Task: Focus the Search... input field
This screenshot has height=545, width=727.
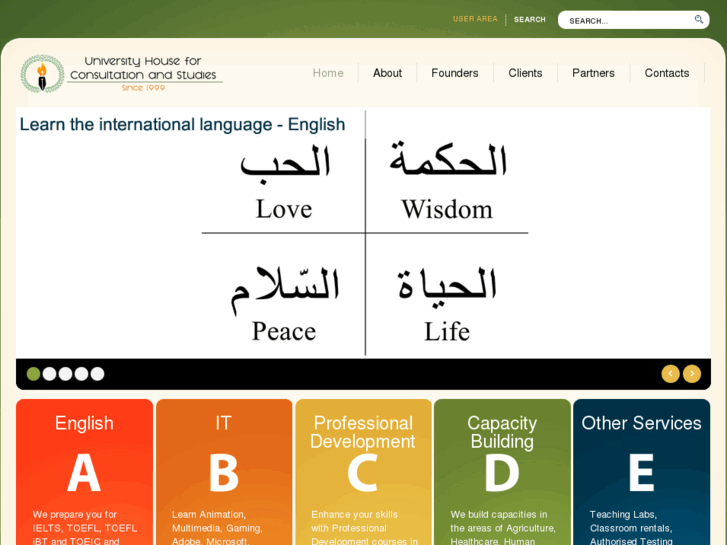Action: pyautogui.click(x=633, y=20)
